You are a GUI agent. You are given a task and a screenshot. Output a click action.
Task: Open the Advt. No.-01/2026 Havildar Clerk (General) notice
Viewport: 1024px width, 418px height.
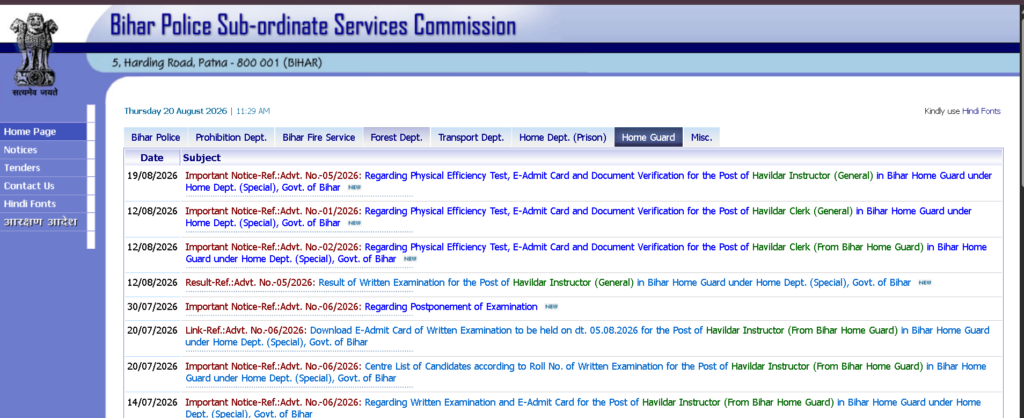578,217
